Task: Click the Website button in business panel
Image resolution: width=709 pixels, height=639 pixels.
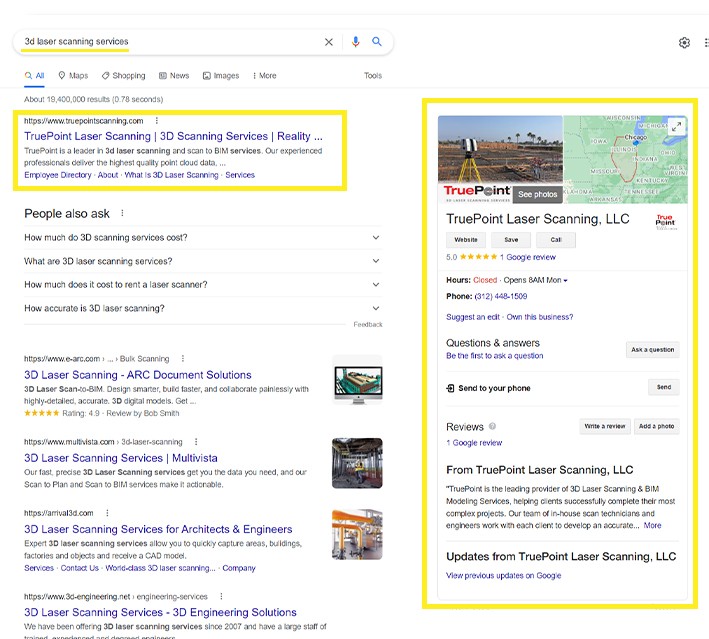Action: (466, 240)
